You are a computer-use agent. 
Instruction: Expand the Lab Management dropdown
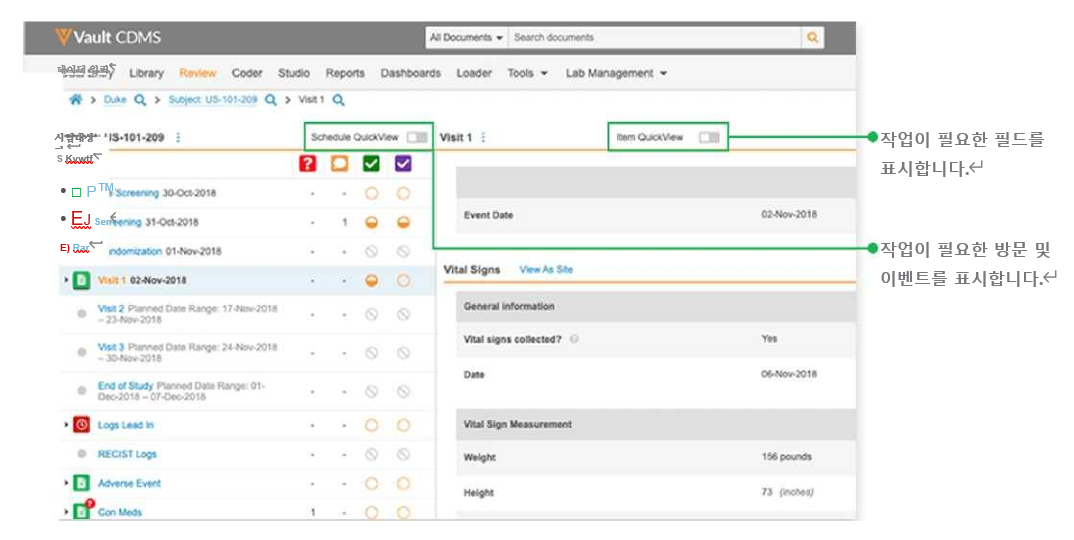tap(615, 73)
